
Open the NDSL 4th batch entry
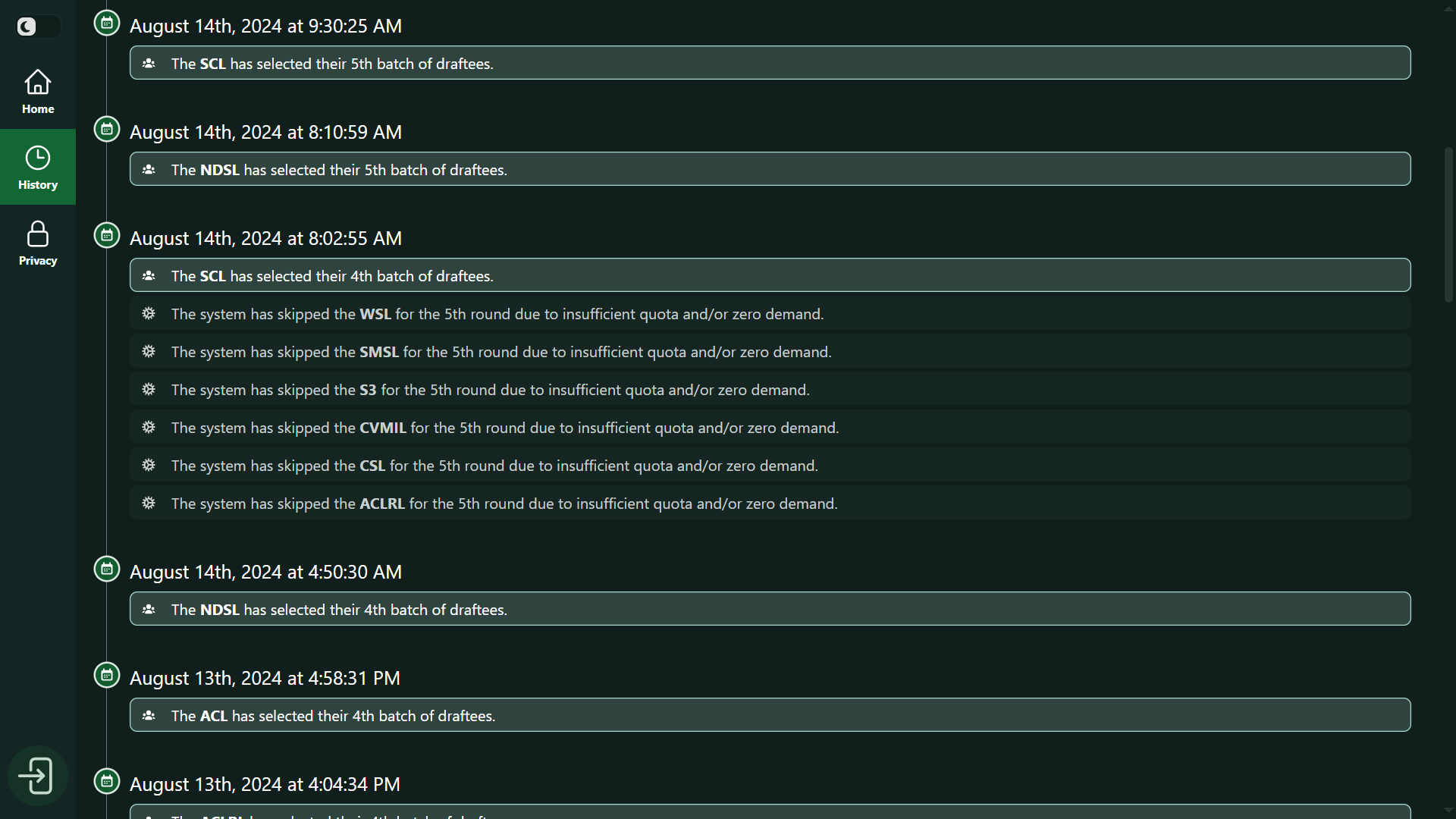[x=770, y=609]
